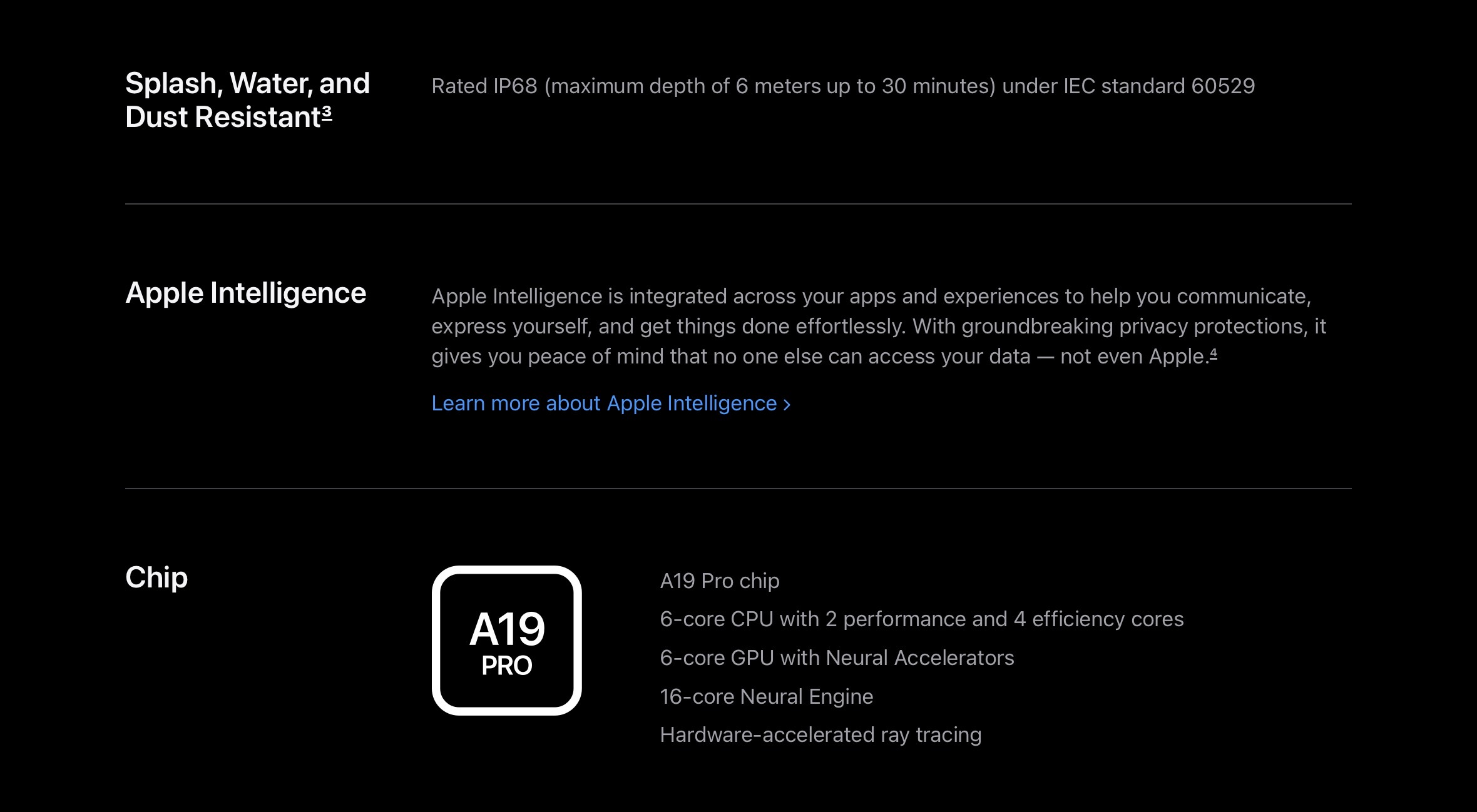This screenshot has height=812, width=1477.
Task: Click the Rated IP68 description text
Action: 842,86
